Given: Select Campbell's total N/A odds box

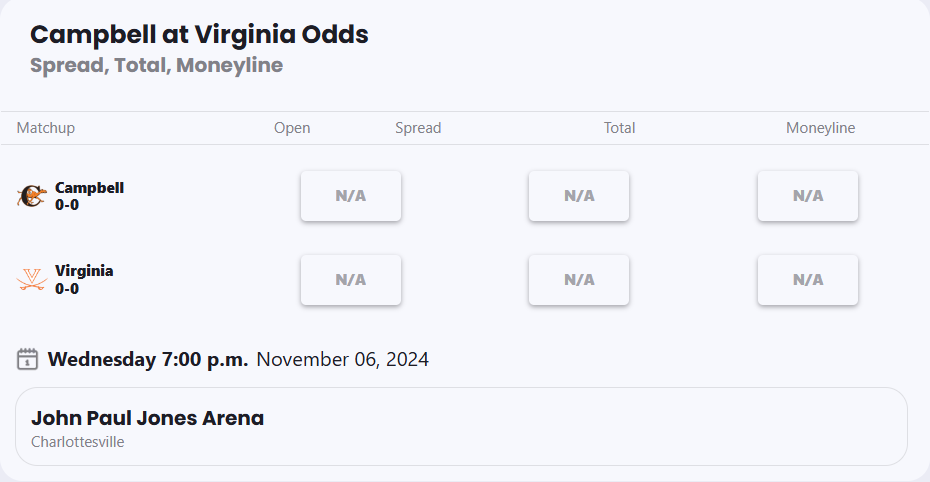Looking at the screenshot, I should 579,196.
